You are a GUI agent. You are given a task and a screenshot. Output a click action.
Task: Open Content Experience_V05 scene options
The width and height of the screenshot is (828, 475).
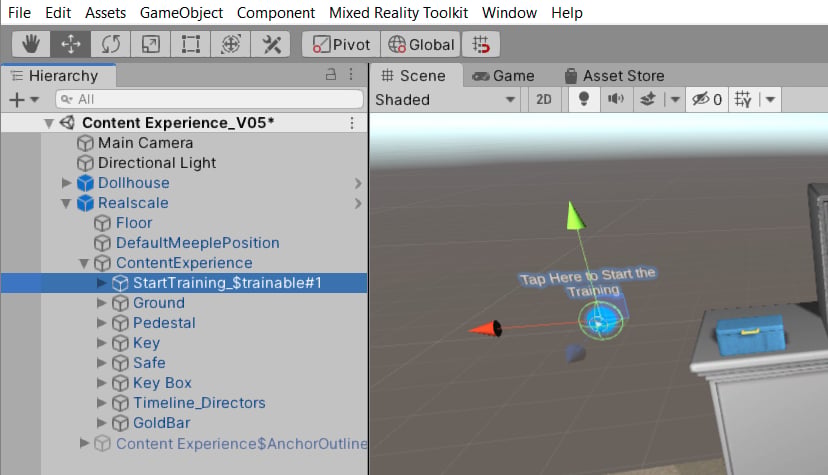(352, 123)
